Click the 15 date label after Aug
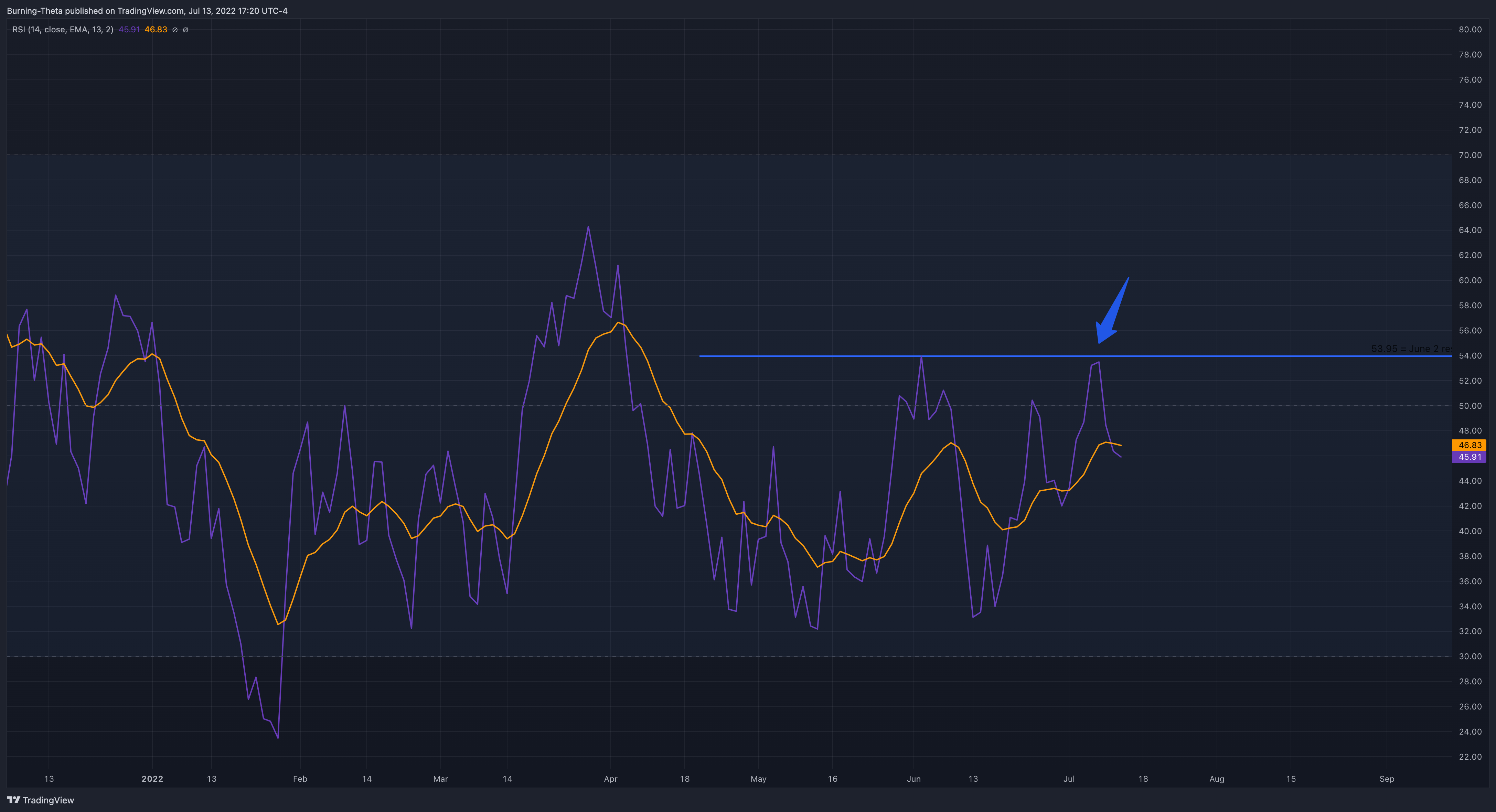Viewport: 1496px width, 812px height. (x=1290, y=779)
